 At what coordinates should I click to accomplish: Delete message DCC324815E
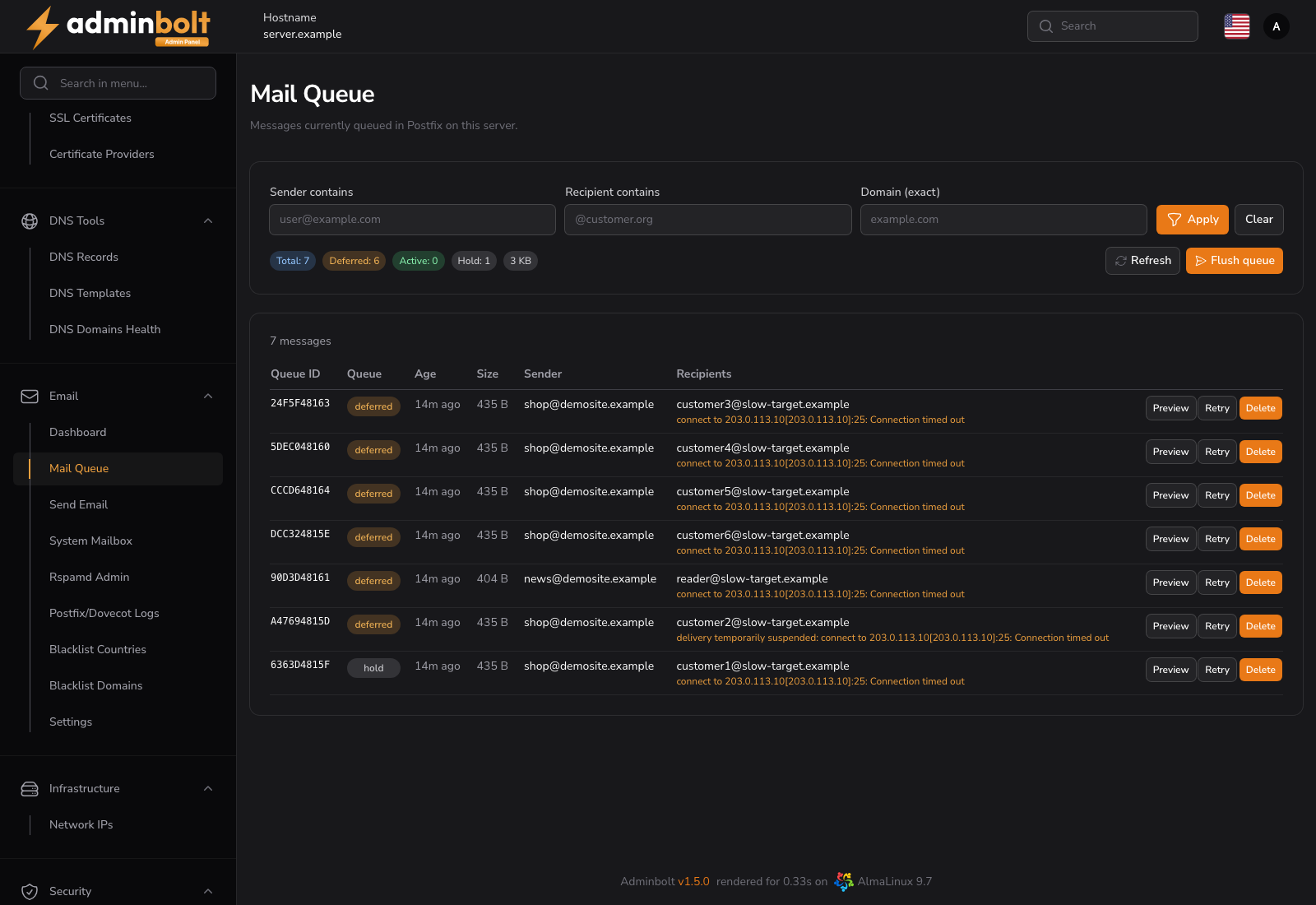pyautogui.click(x=1261, y=539)
